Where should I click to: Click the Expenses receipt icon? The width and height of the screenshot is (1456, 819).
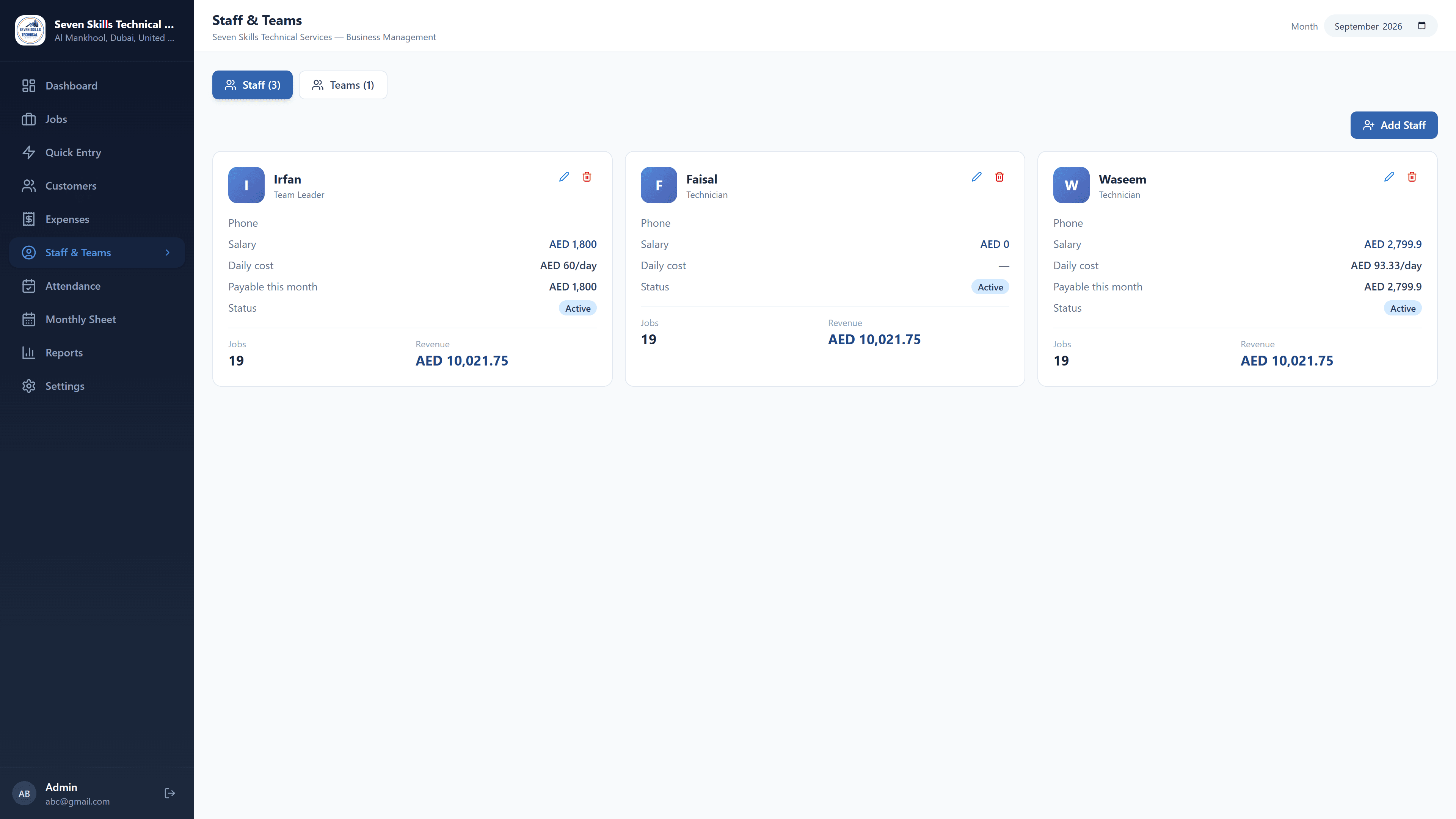[29, 219]
